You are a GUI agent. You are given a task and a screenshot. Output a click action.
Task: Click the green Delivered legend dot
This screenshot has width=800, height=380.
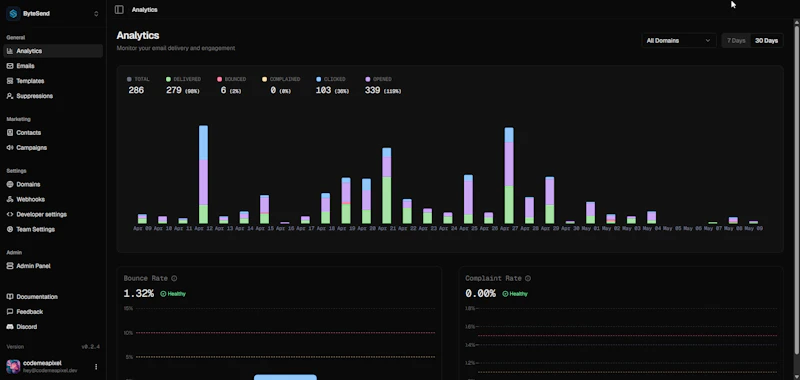pyautogui.click(x=168, y=80)
